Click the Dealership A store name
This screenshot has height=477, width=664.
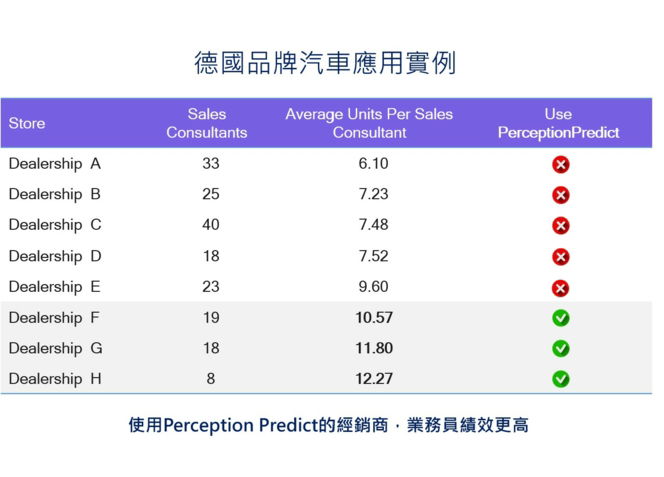click(x=55, y=164)
